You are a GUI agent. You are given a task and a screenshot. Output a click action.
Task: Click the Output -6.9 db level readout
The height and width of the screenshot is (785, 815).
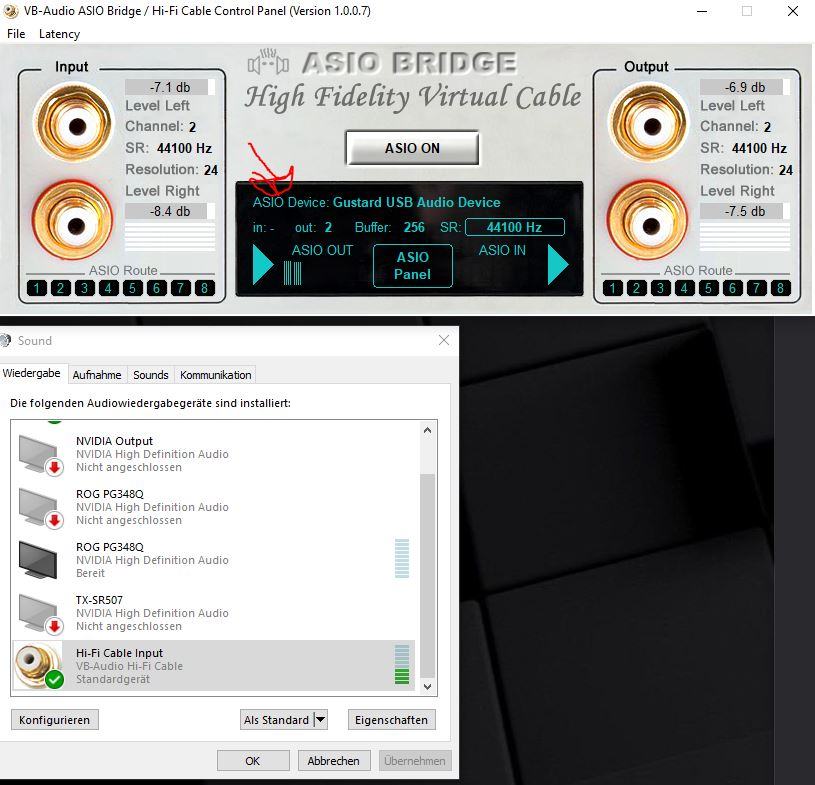745,87
